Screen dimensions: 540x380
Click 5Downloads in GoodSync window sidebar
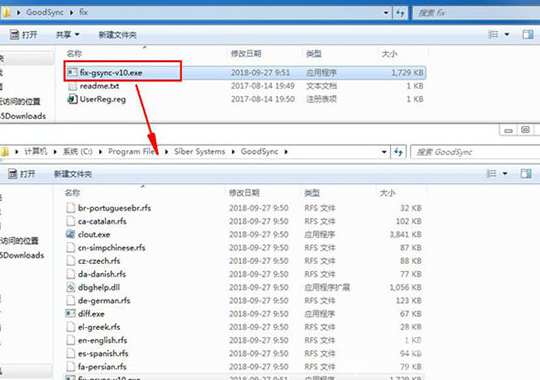coord(22,255)
